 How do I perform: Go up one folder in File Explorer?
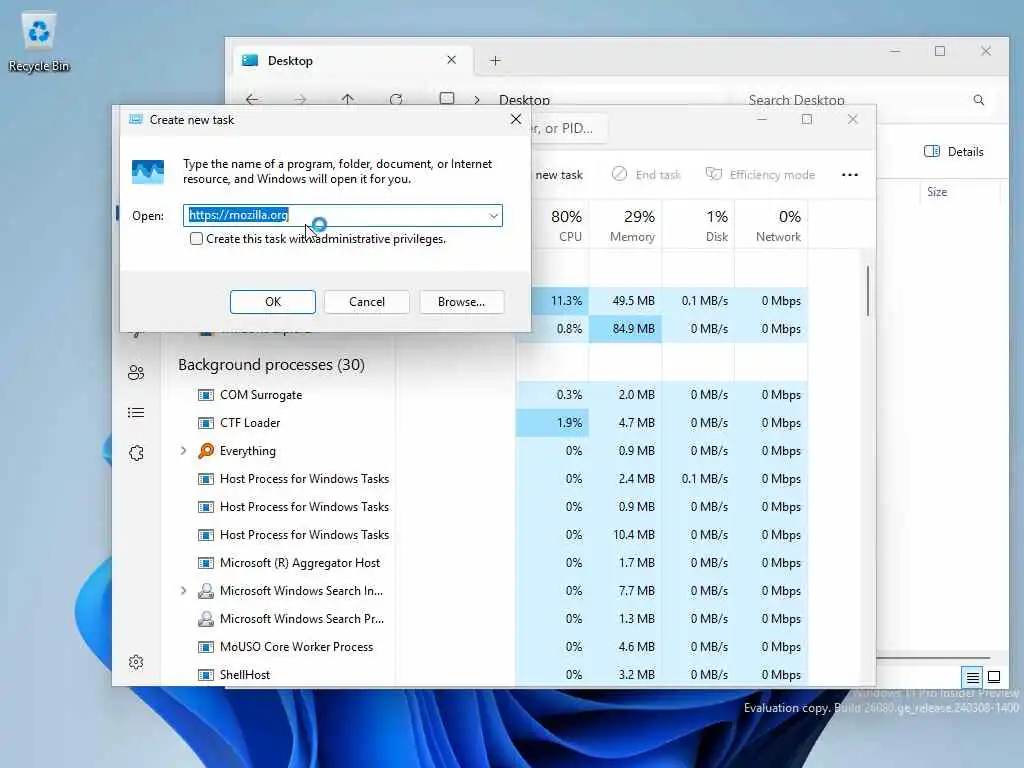pos(347,99)
